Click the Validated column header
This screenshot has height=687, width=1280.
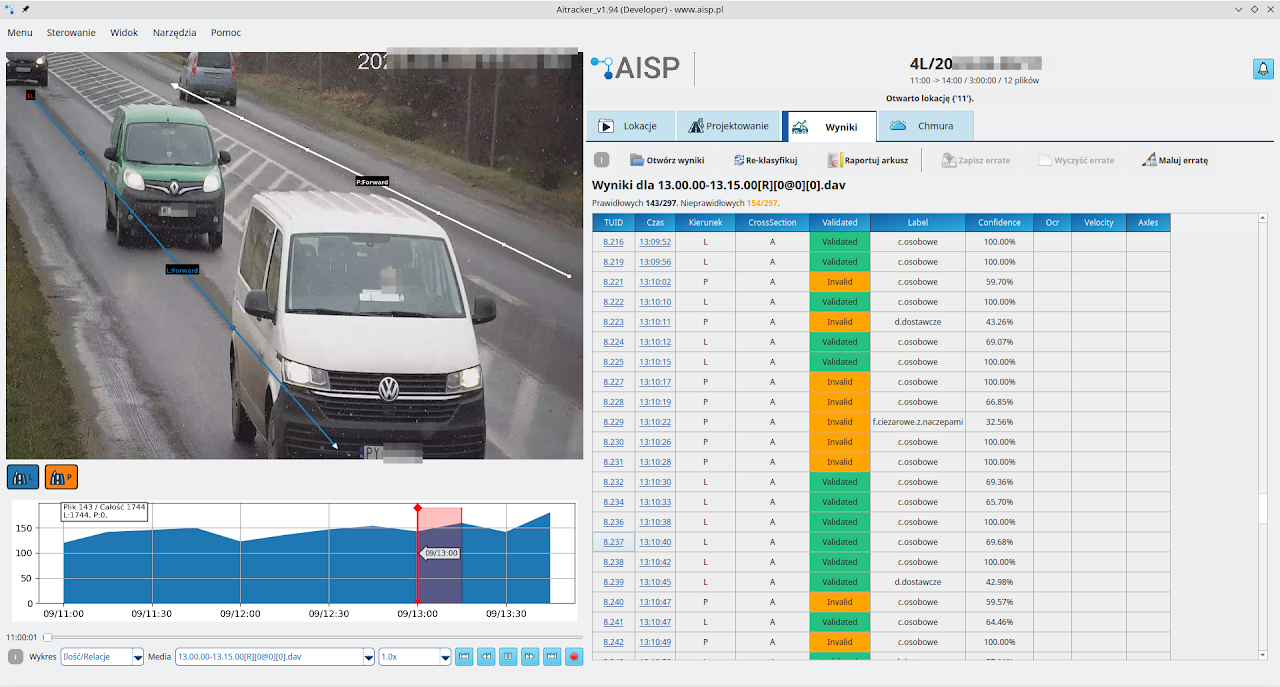pos(839,222)
